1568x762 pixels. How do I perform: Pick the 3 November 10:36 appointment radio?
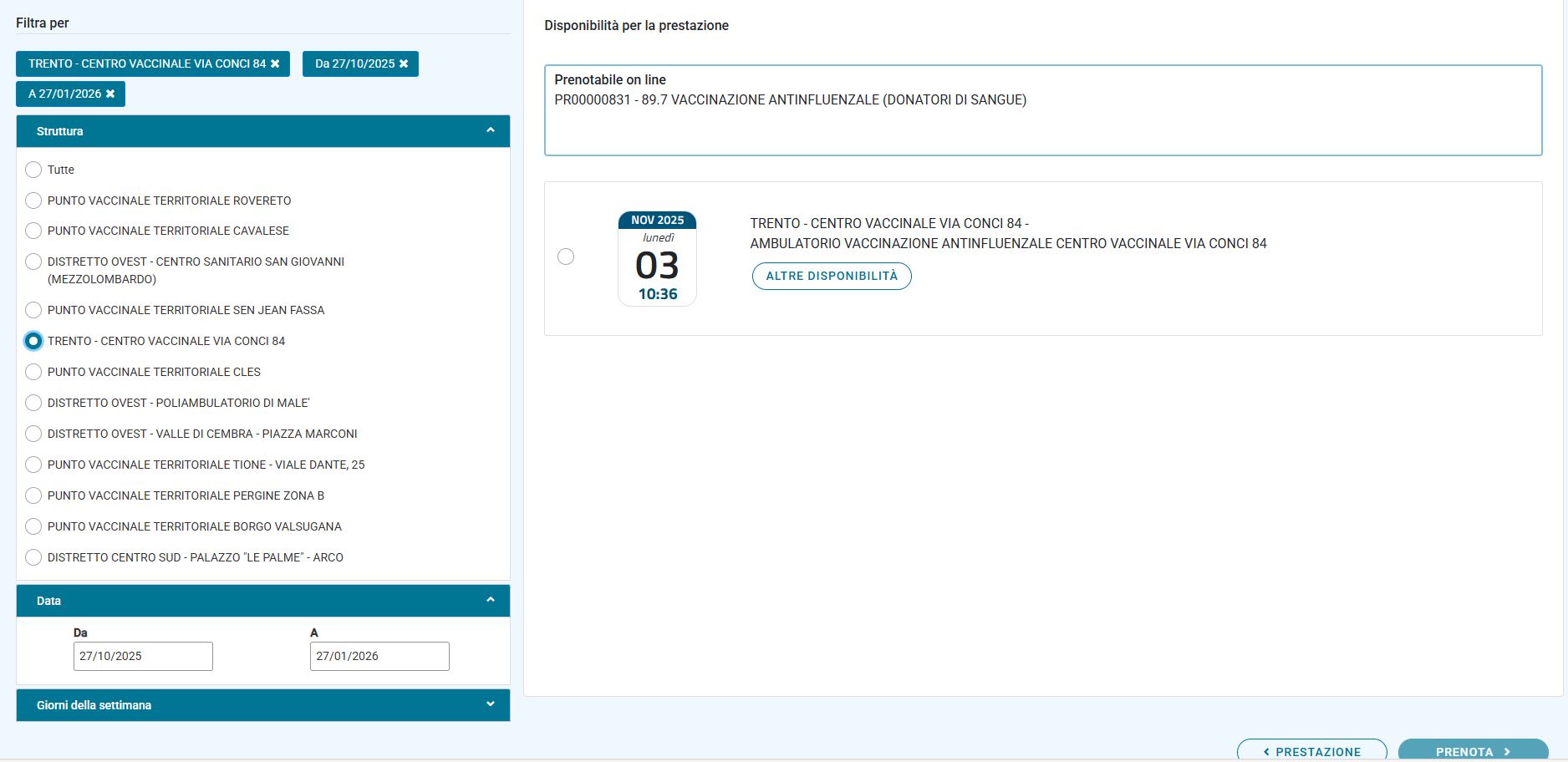tap(566, 257)
